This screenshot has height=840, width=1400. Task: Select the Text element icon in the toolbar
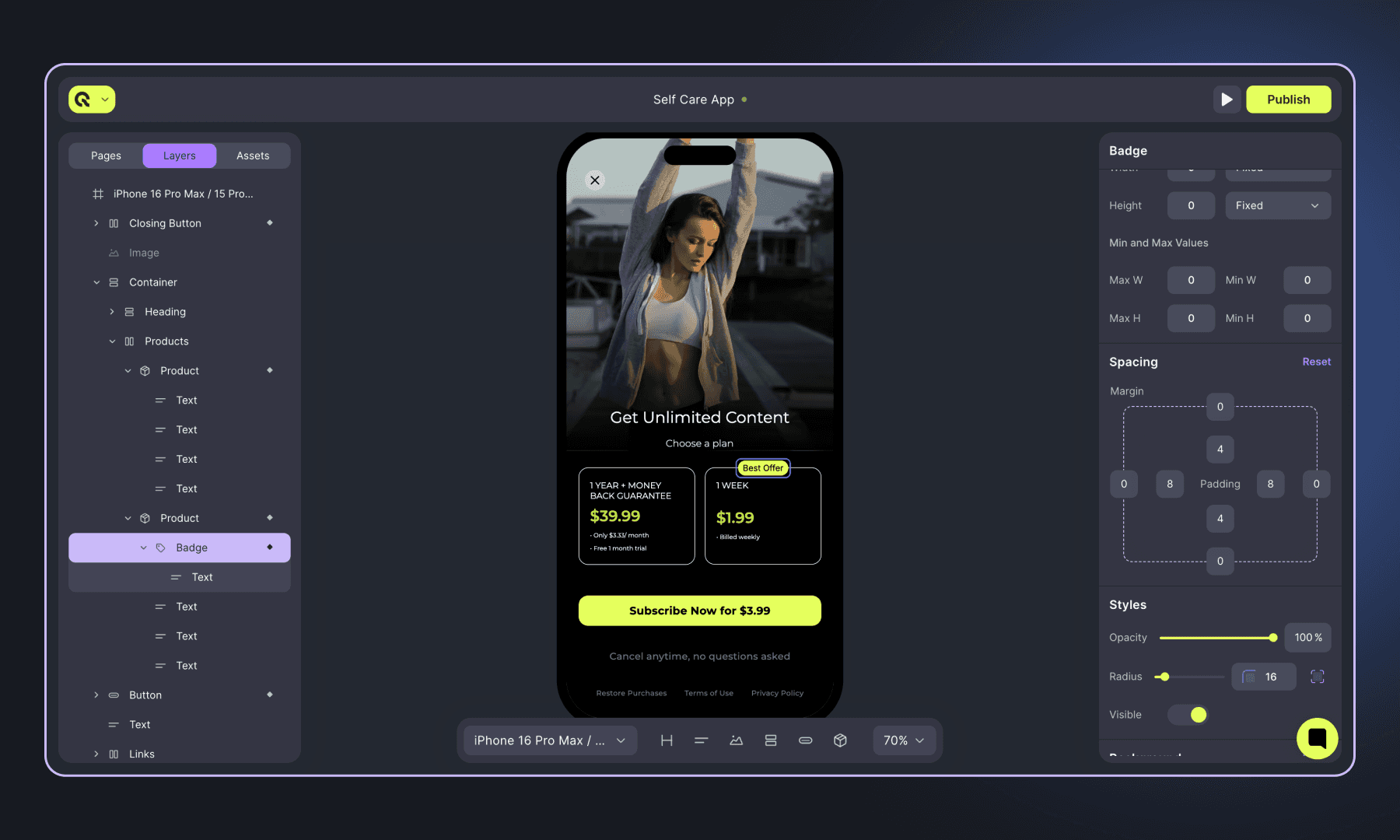701,740
